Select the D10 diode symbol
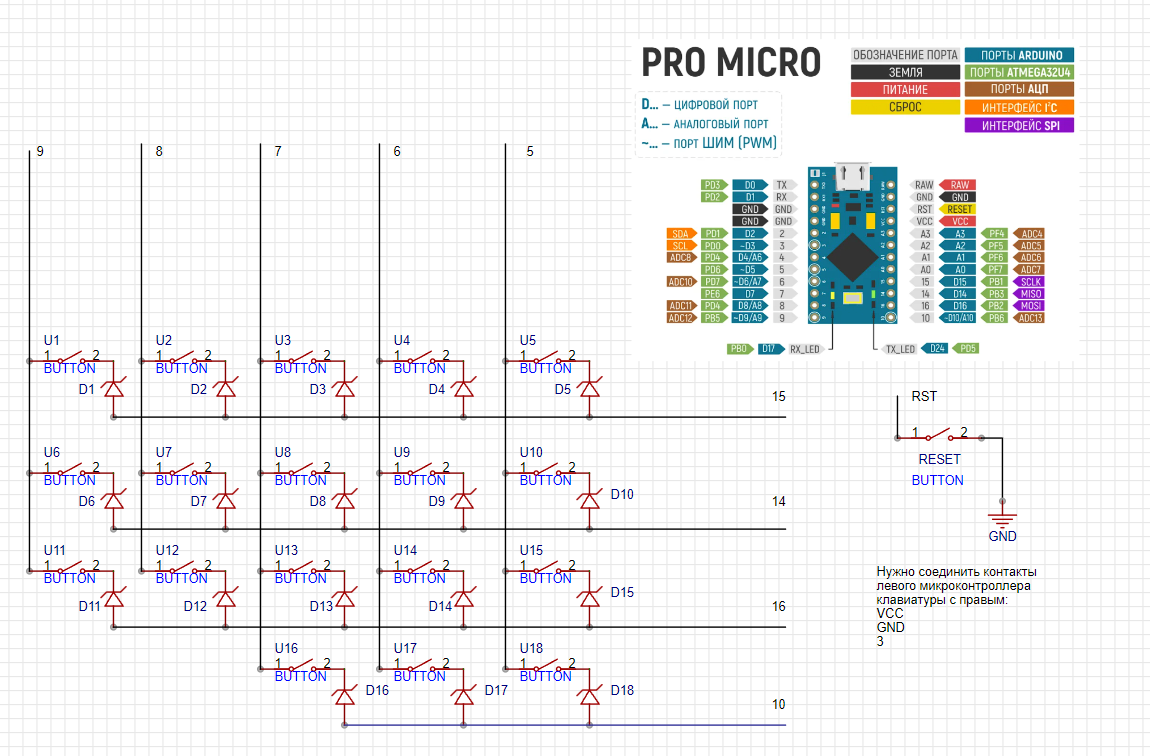Screen dimensions: 1150x756 (590, 501)
